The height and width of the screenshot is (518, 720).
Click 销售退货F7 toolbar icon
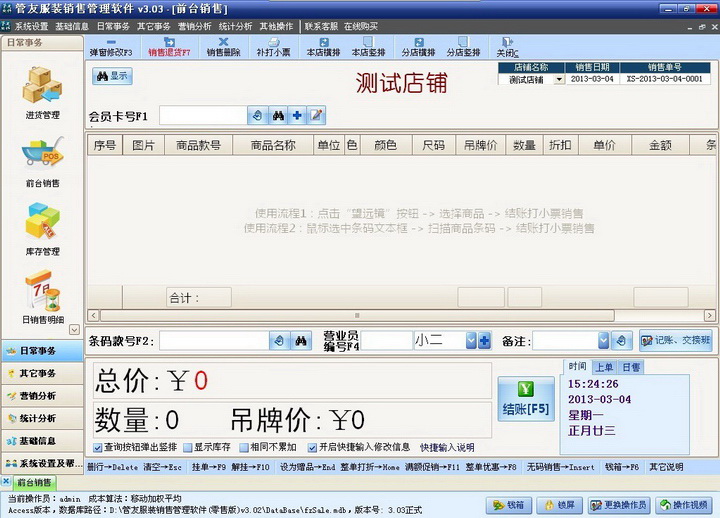click(x=169, y=46)
